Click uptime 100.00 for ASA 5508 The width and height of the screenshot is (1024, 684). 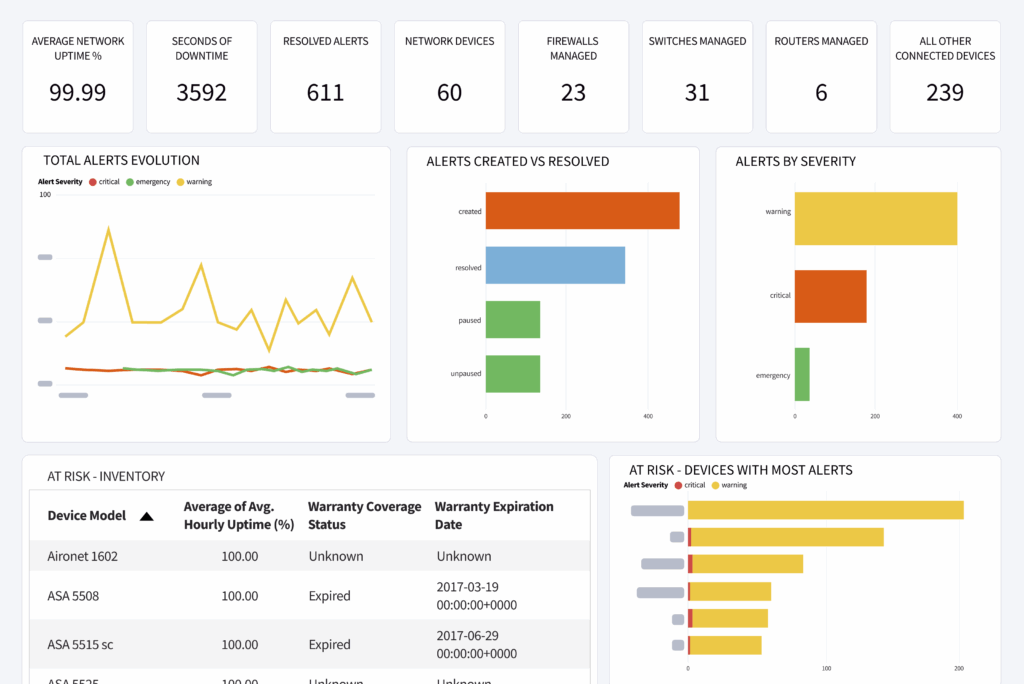pos(240,596)
